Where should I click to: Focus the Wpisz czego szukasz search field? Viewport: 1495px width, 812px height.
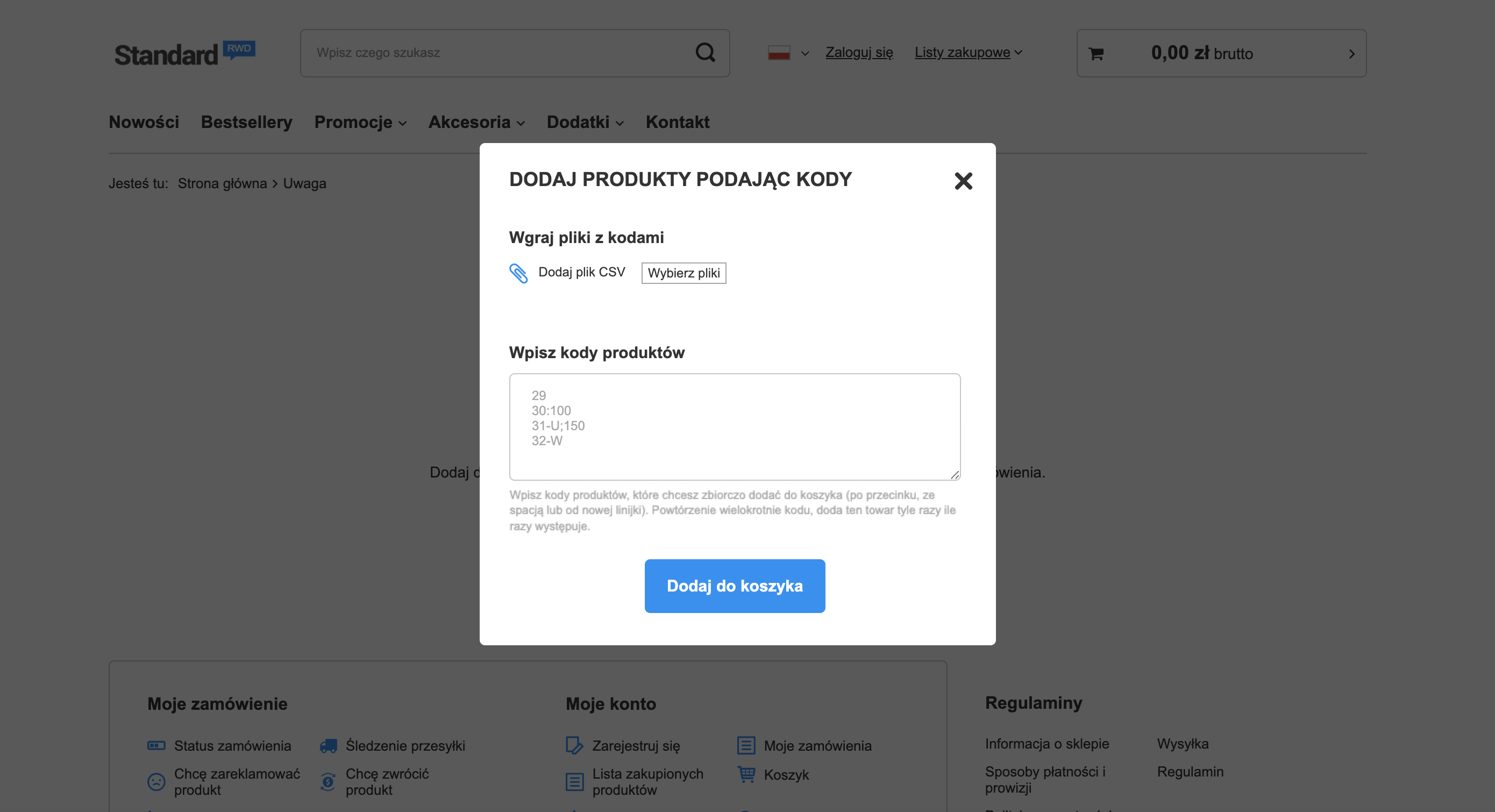(499, 53)
